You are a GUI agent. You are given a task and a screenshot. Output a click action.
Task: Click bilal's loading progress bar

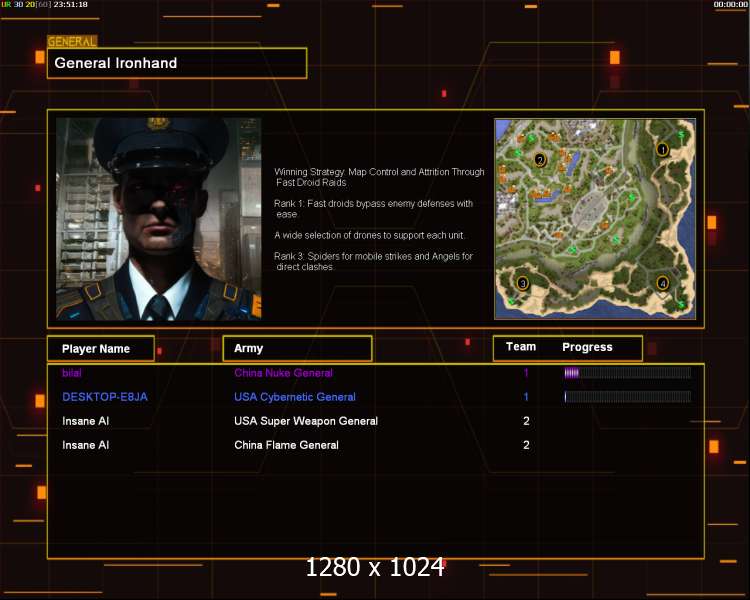(x=628, y=373)
